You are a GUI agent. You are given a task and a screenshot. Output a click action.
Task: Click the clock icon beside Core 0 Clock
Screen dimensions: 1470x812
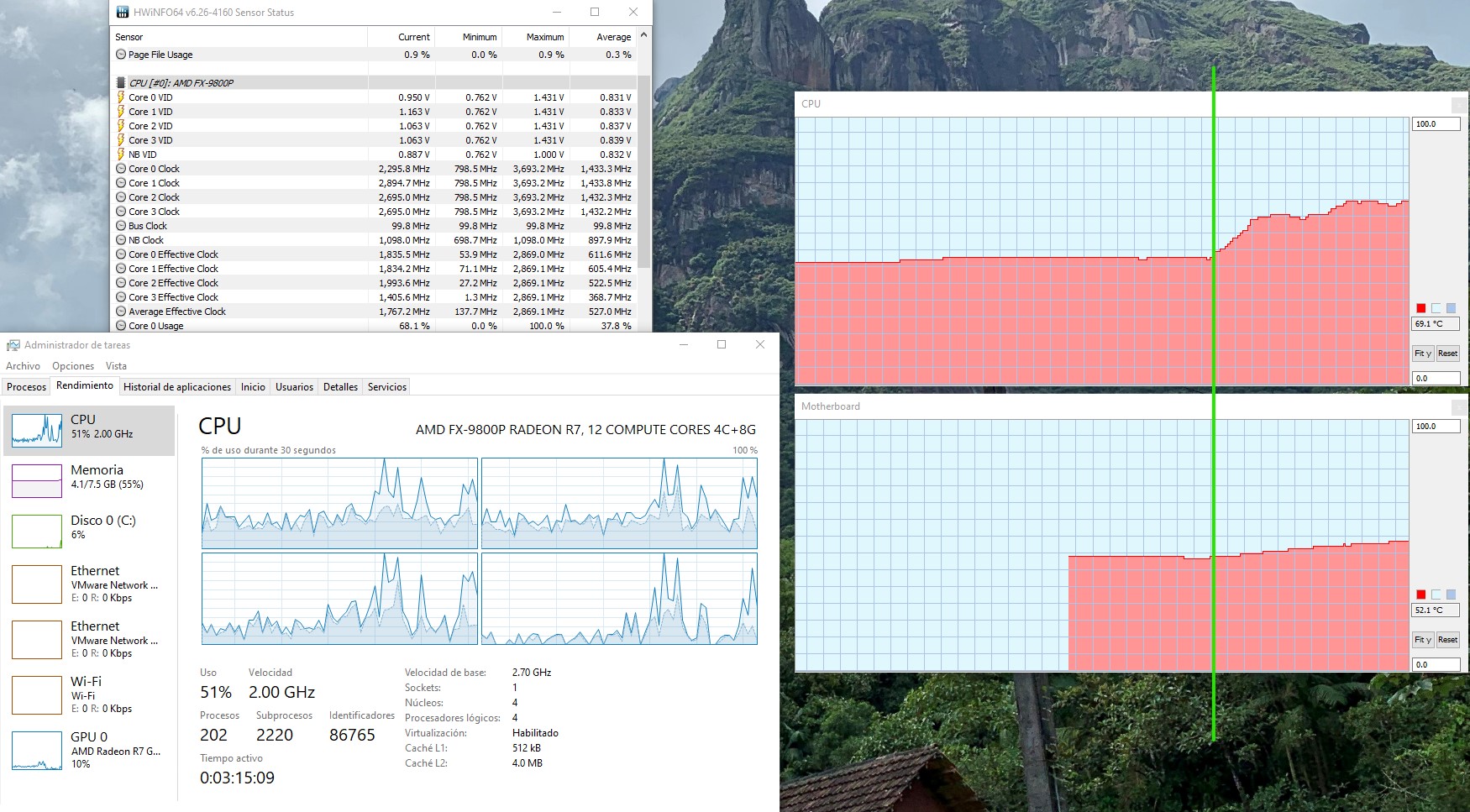(121, 169)
